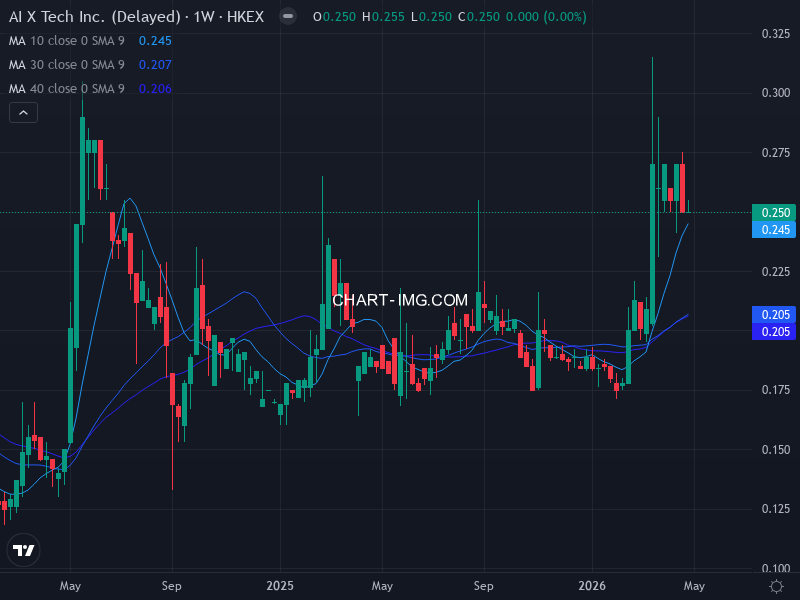
Task: Click the close value C0.250 in header
Action: click(479, 17)
